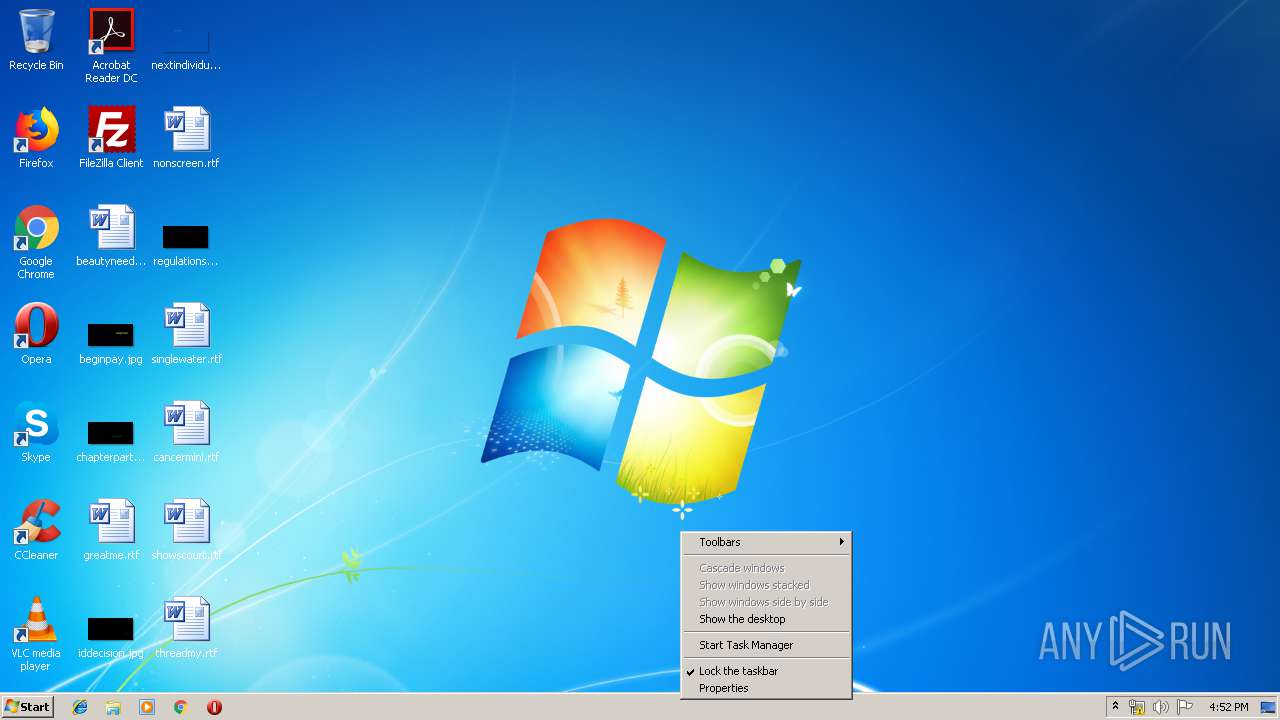Open Opera from the taskbar
Viewport: 1280px width, 720px height.
(214, 707)
